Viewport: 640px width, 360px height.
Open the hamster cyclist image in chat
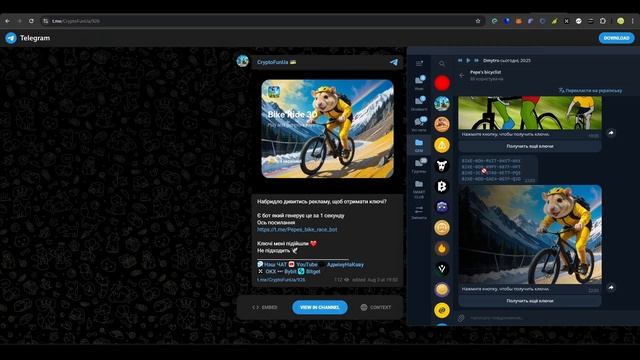530,235
